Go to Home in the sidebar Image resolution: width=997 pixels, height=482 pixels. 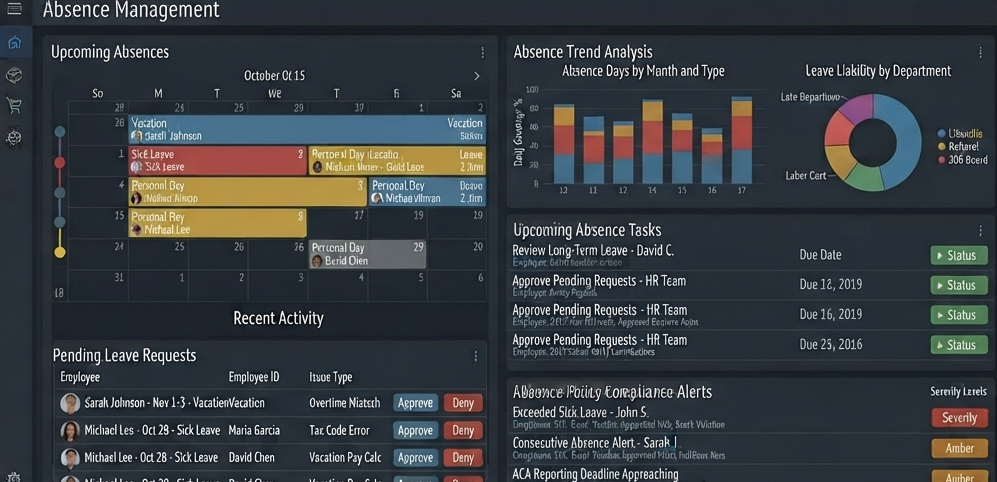[14, 43]
